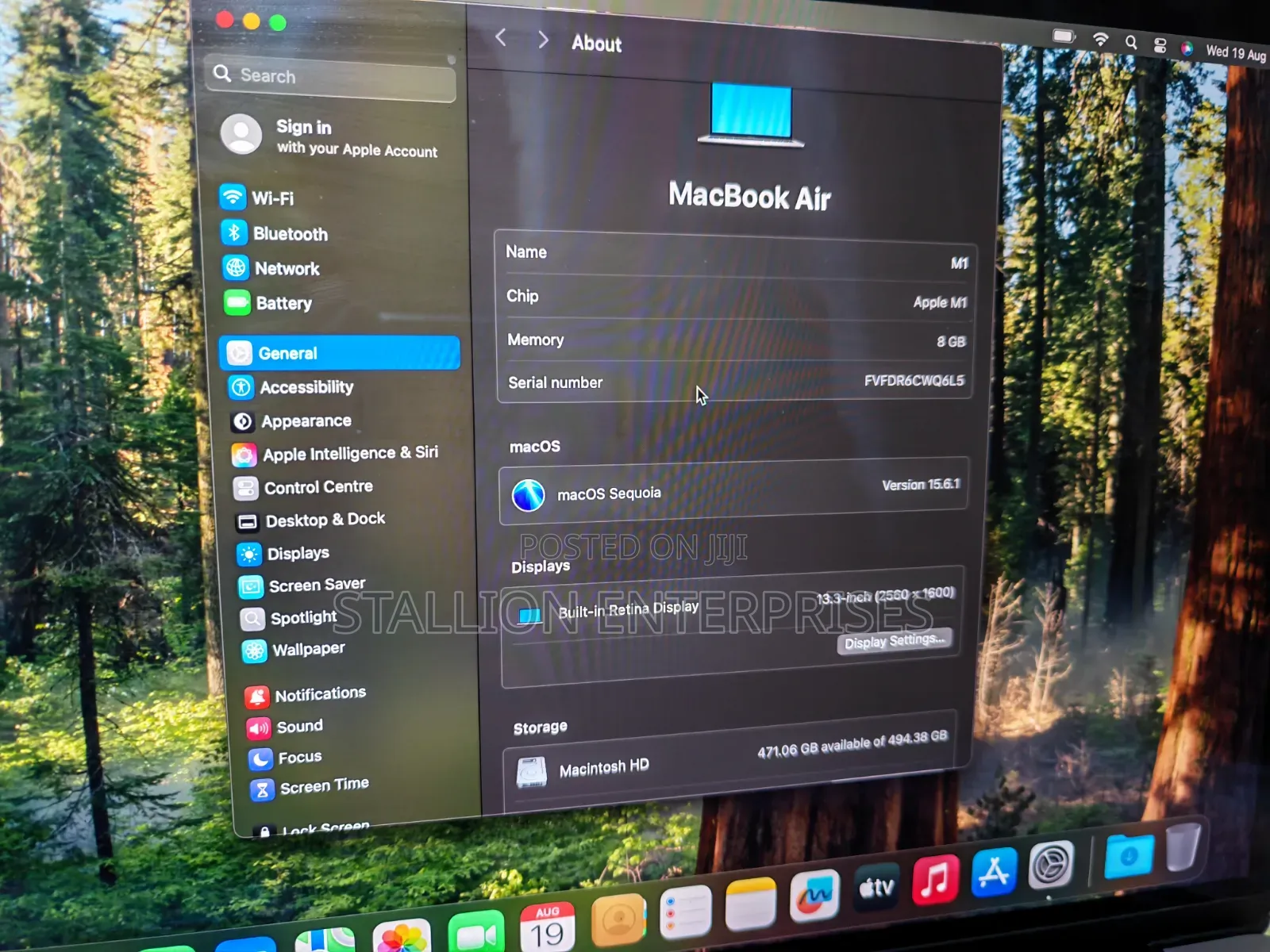Open Photos from the Dock
Image resolution: width=1270 pixels, height=952 pixels.
[402, 935]
